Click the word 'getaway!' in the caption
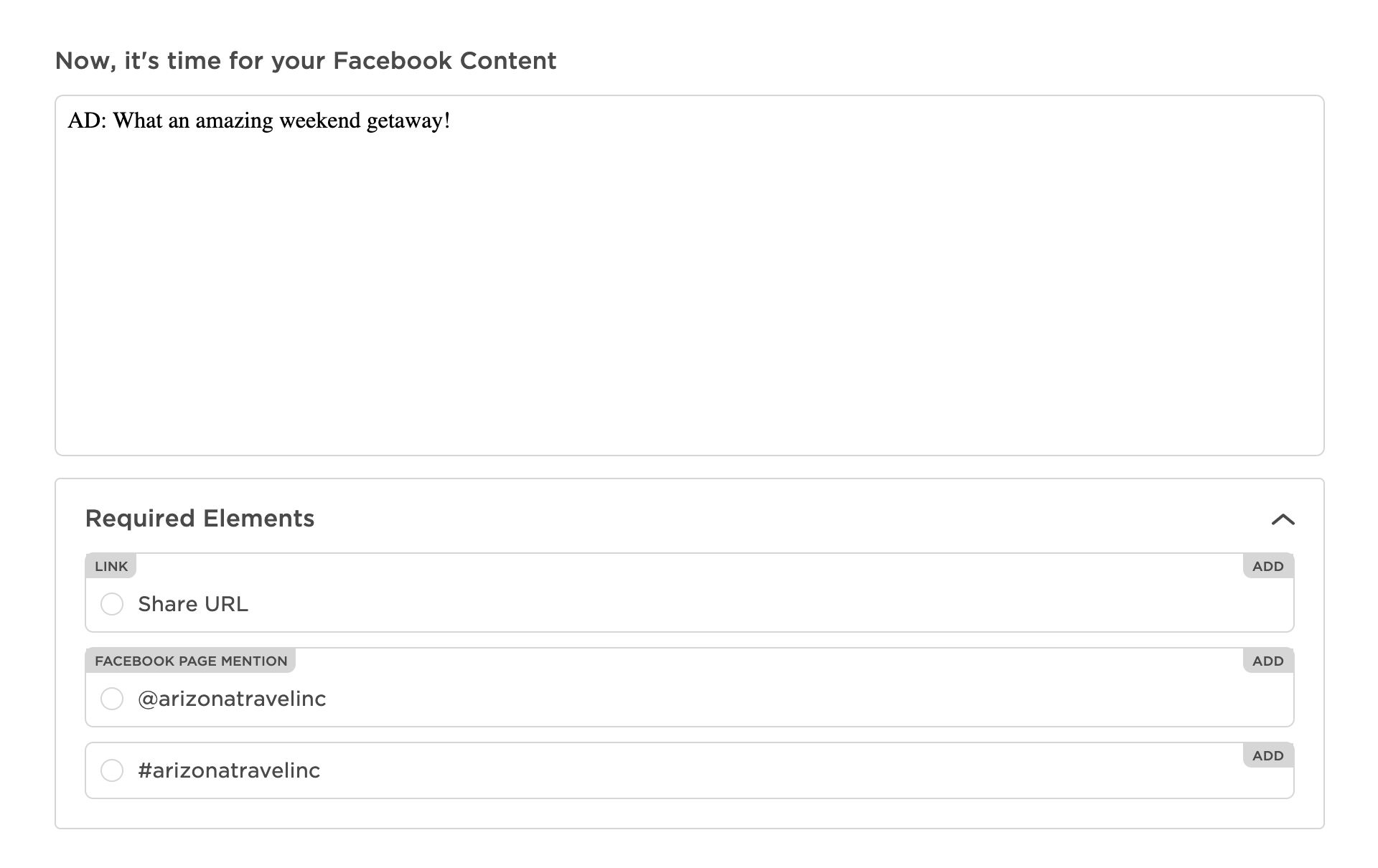This screenshot has height=868, width=1378. [x=408, y=121]
